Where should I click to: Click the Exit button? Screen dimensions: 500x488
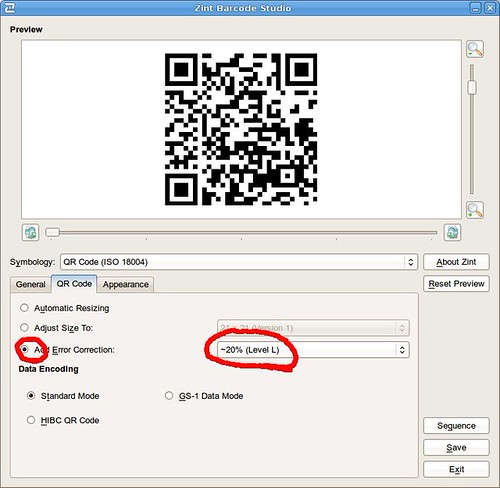[456, 469]
